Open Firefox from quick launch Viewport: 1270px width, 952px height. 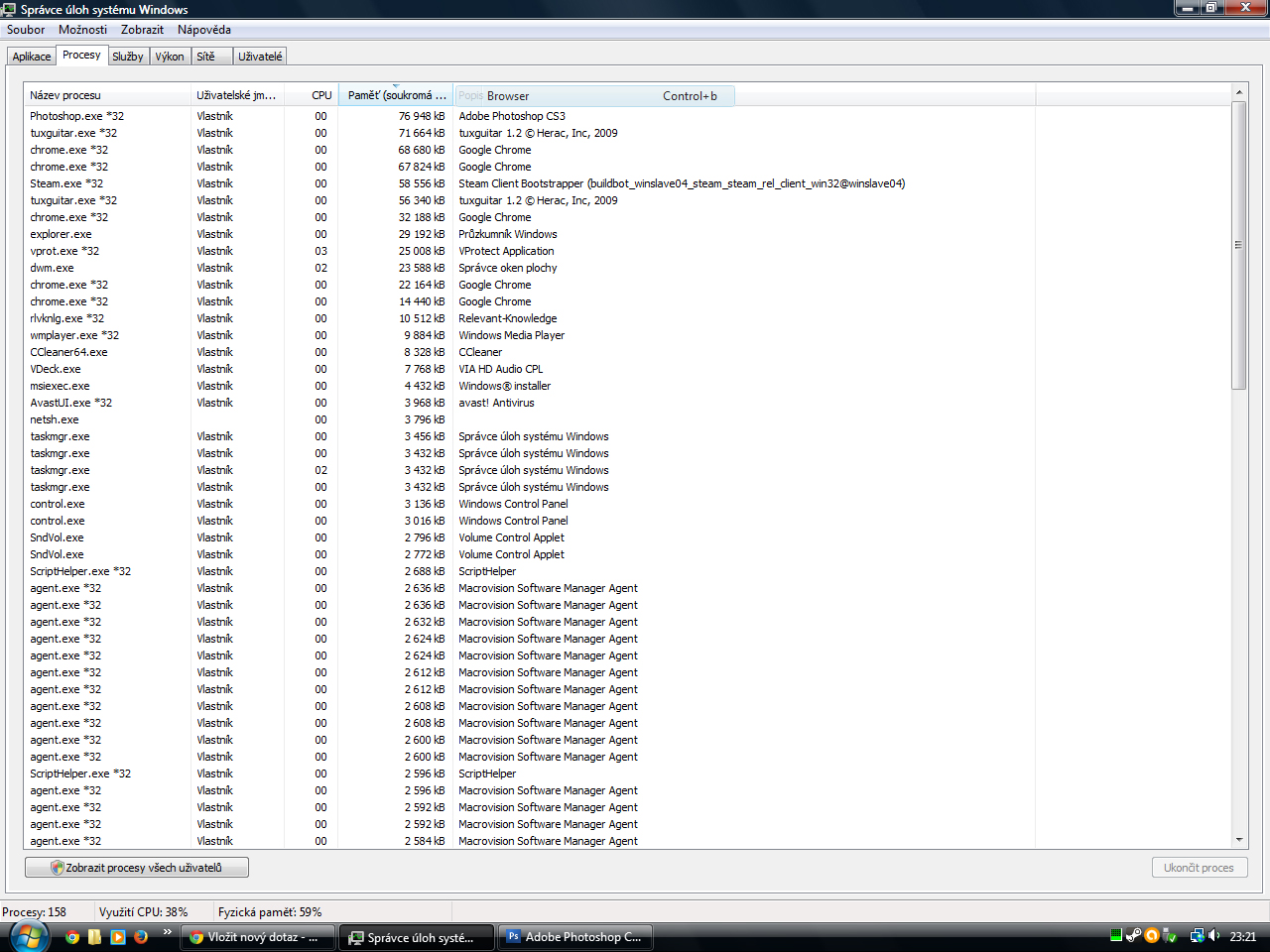tap(140, 936)
